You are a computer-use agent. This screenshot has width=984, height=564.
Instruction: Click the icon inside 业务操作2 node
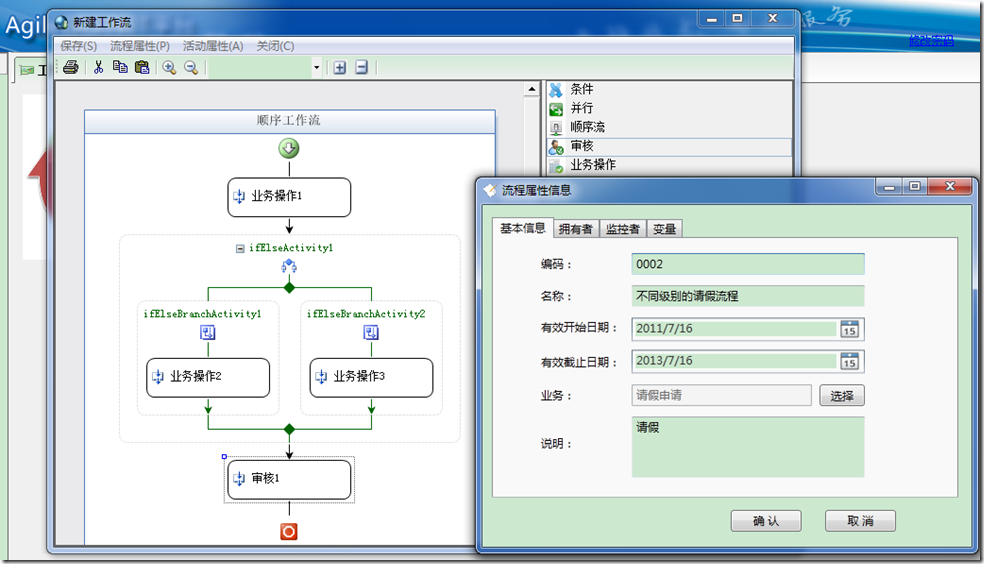158,378
